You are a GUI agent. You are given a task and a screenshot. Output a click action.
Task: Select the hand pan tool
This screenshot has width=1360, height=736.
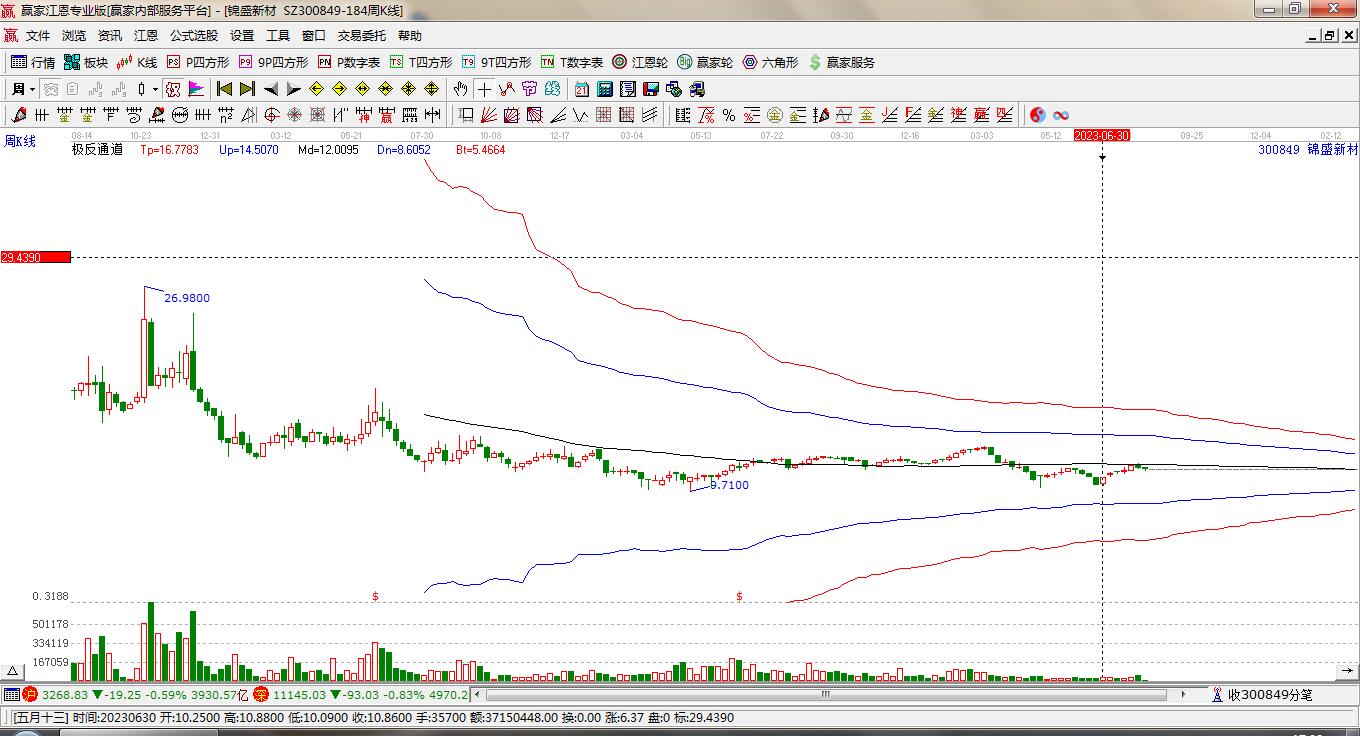(460, 89)
